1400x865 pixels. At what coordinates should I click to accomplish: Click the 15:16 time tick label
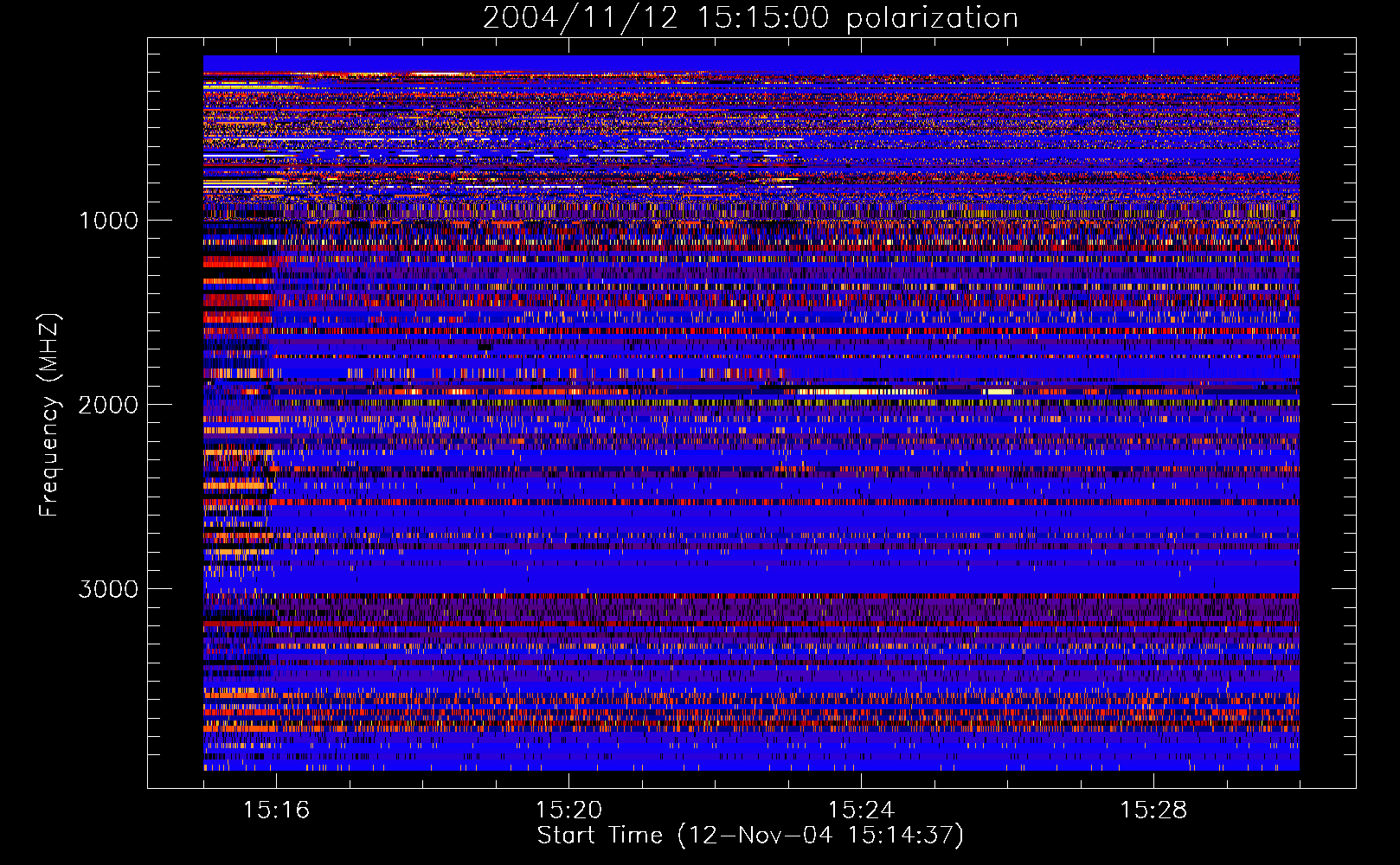pyautogui.click(x=276, y=810)
